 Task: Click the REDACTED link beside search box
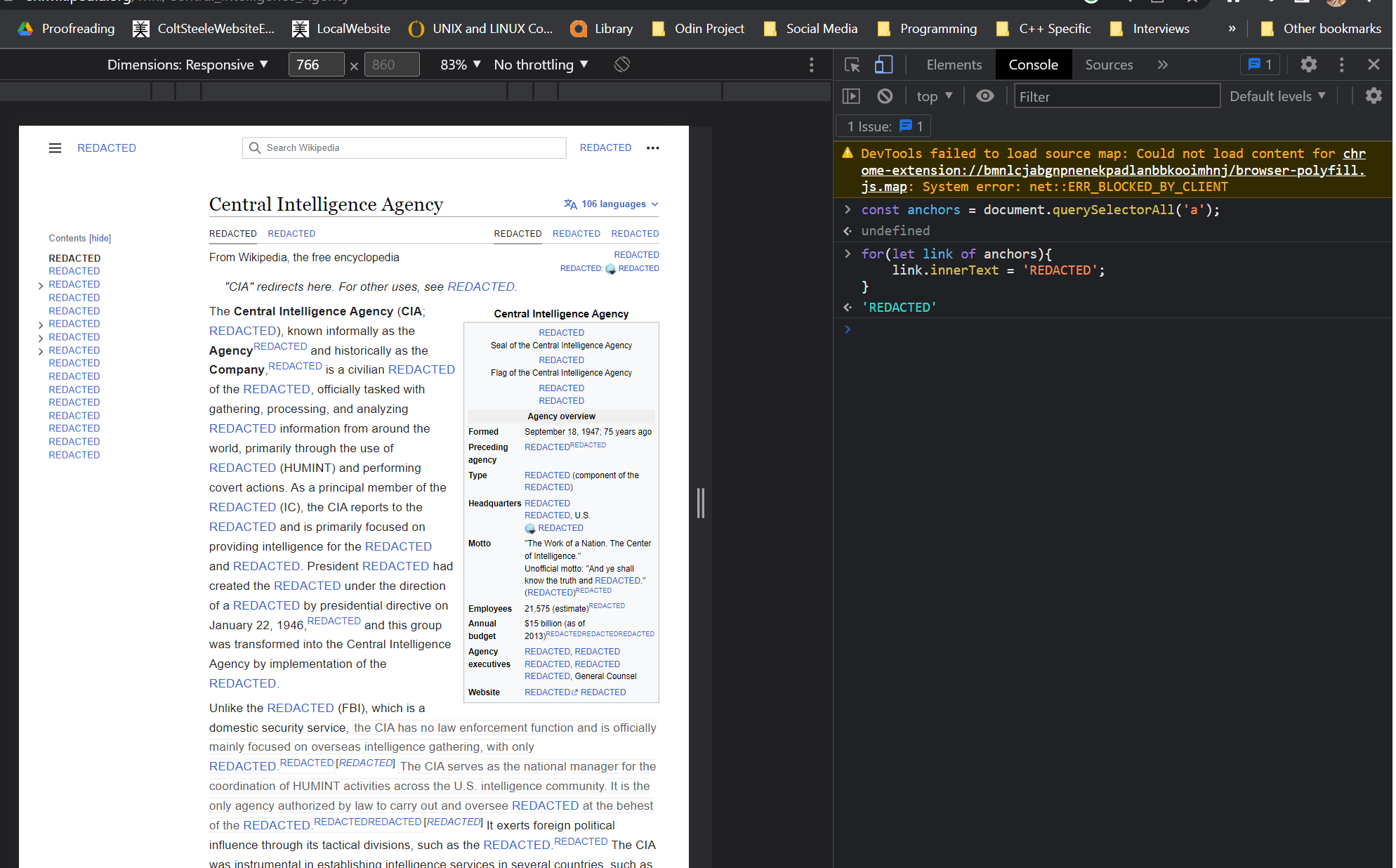[x=605, y=147]
